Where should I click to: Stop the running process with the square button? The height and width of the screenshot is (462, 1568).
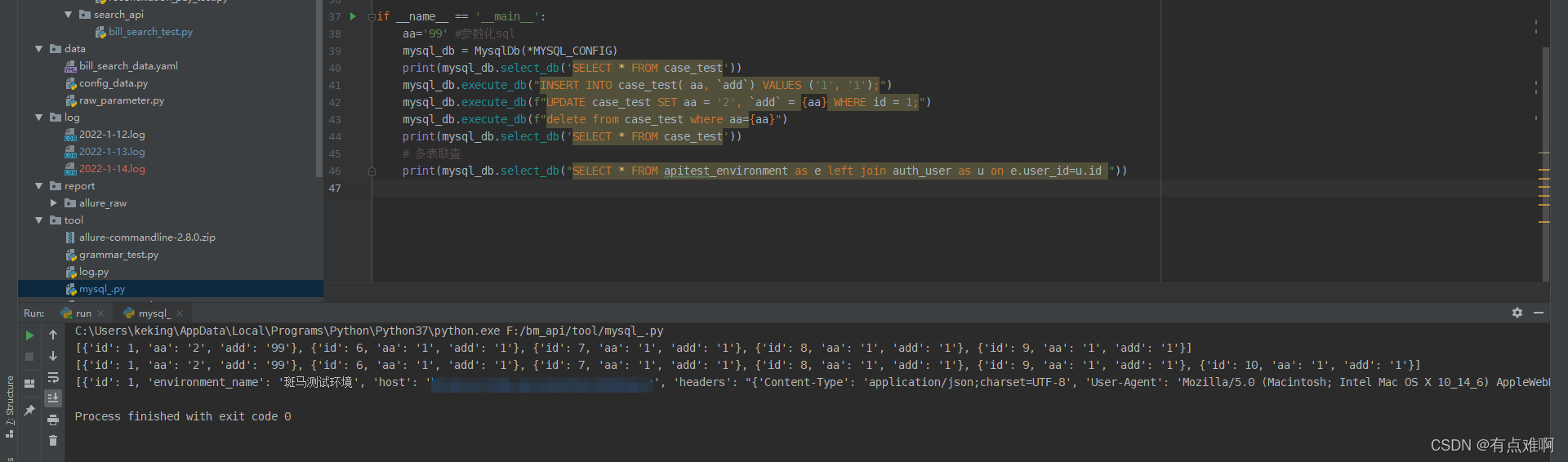[29, 357]
